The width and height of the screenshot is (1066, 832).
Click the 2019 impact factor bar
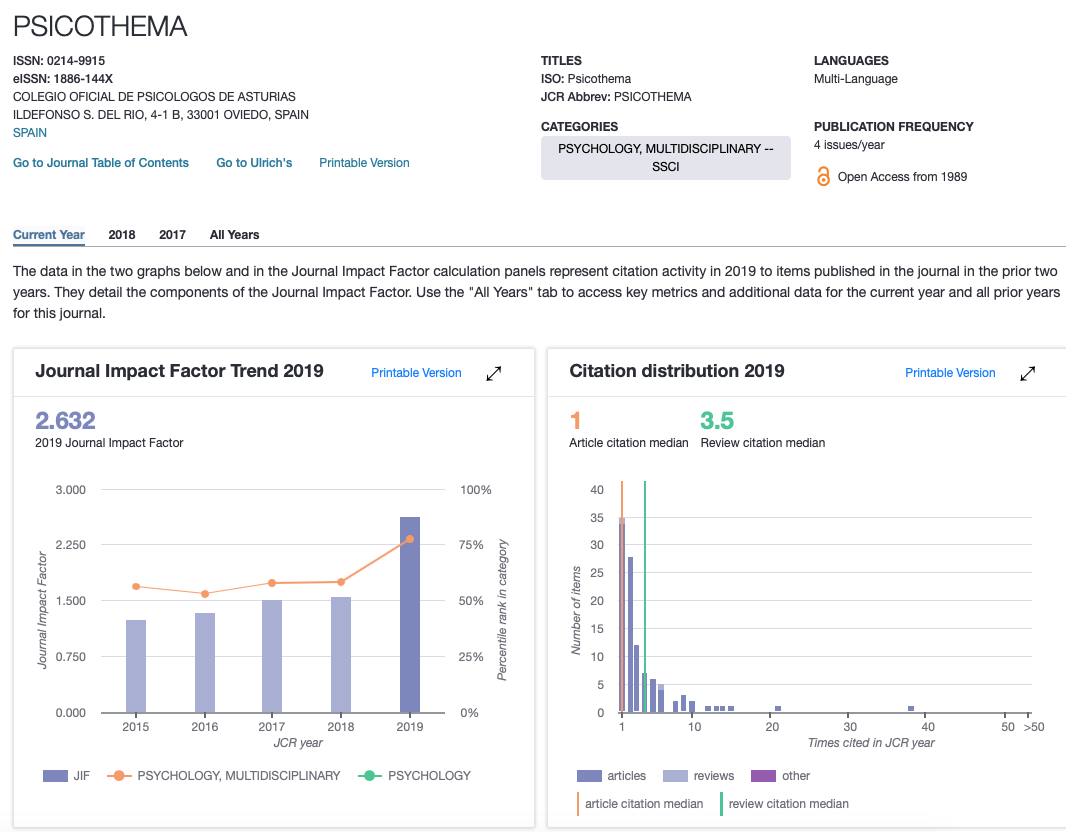coord(410,614)
